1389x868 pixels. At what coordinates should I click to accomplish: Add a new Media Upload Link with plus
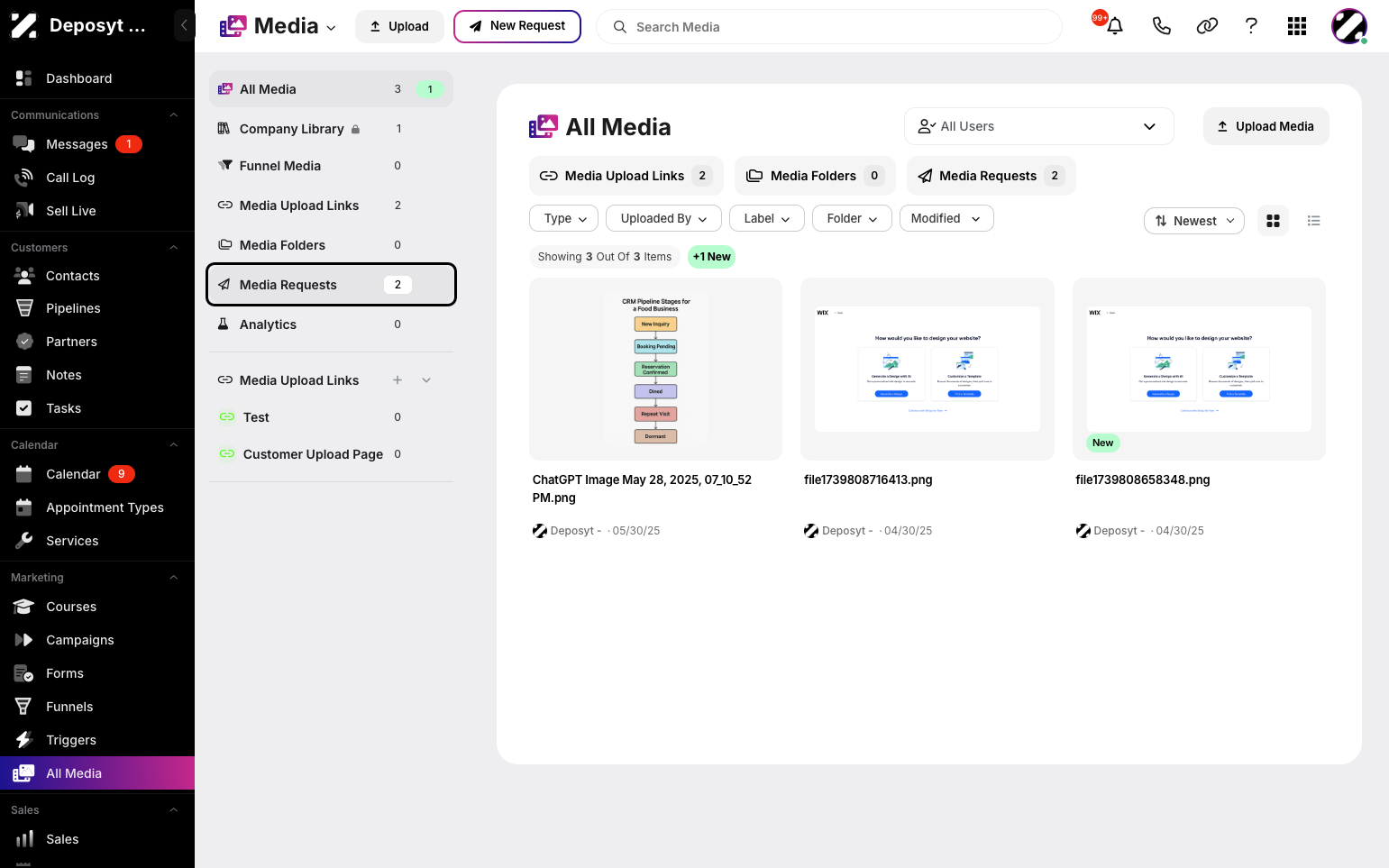[398, 380]
